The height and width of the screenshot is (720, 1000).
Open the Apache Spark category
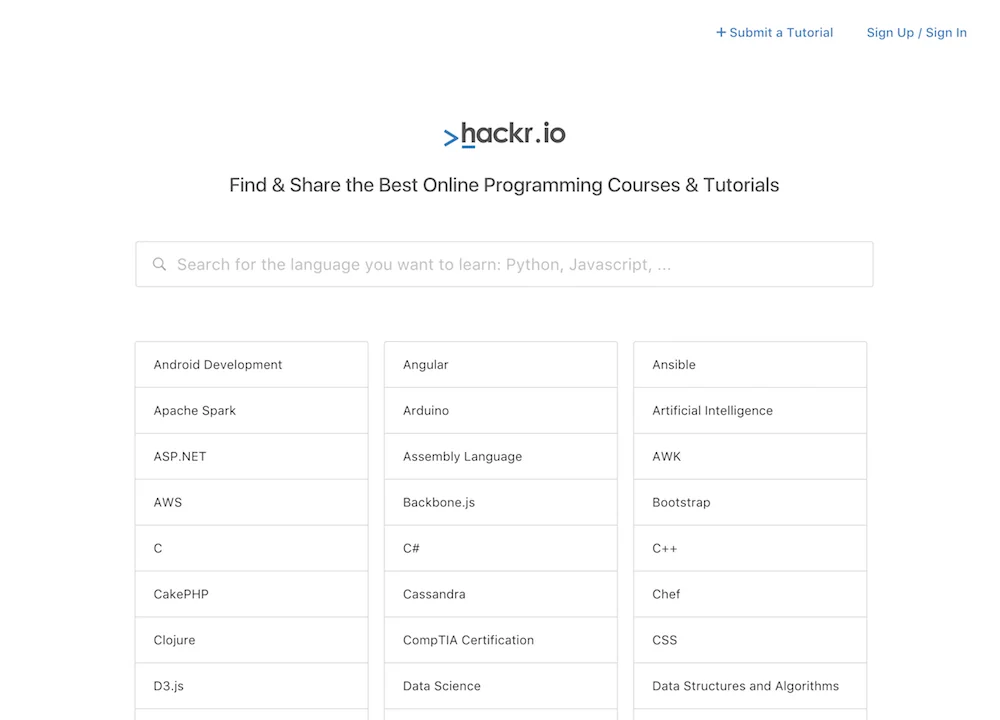point(194,410)
